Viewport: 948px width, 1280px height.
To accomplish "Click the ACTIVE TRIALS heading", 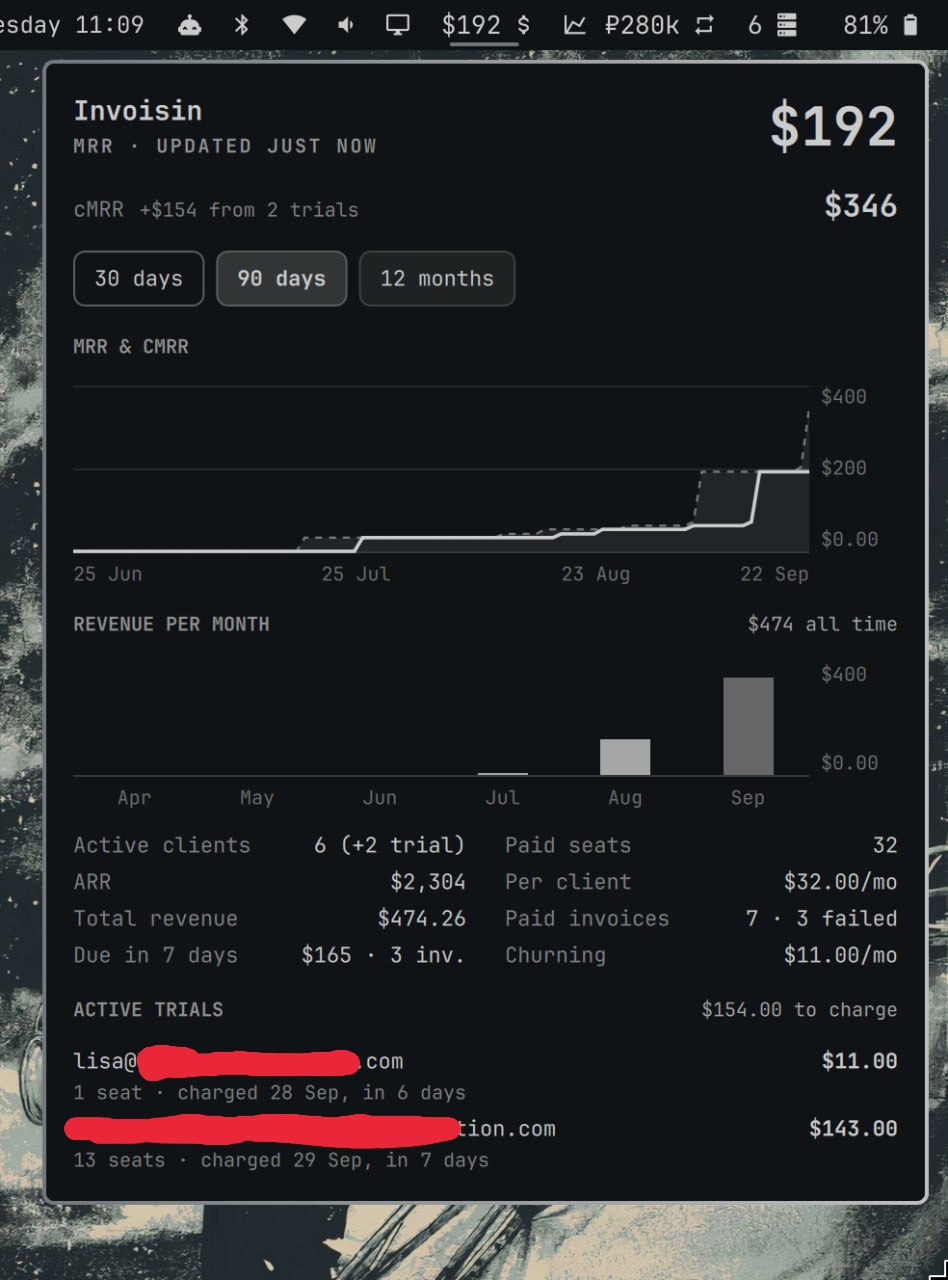I will click(x=148, y=1009).
